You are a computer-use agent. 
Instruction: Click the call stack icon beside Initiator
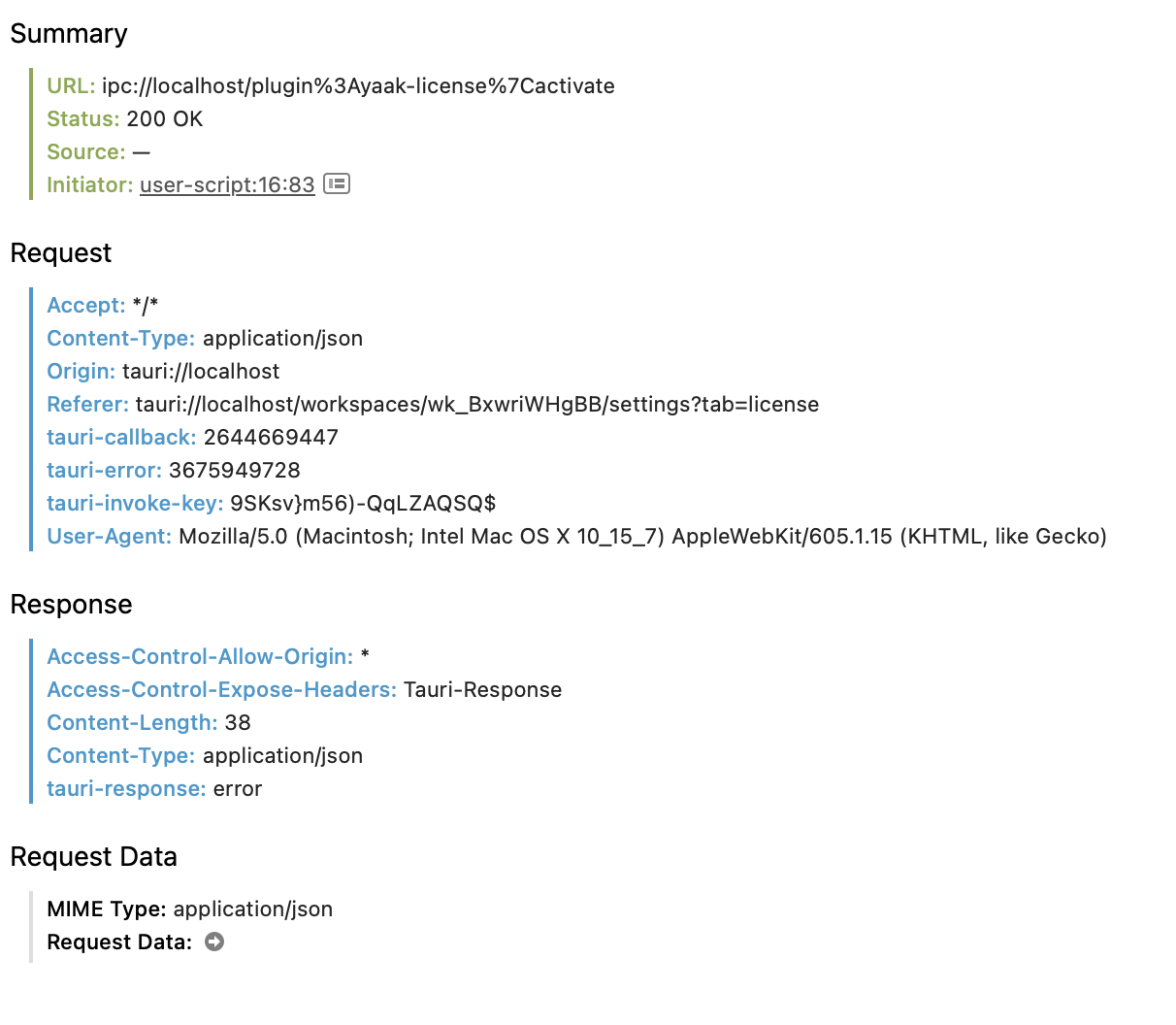(337, 183)
